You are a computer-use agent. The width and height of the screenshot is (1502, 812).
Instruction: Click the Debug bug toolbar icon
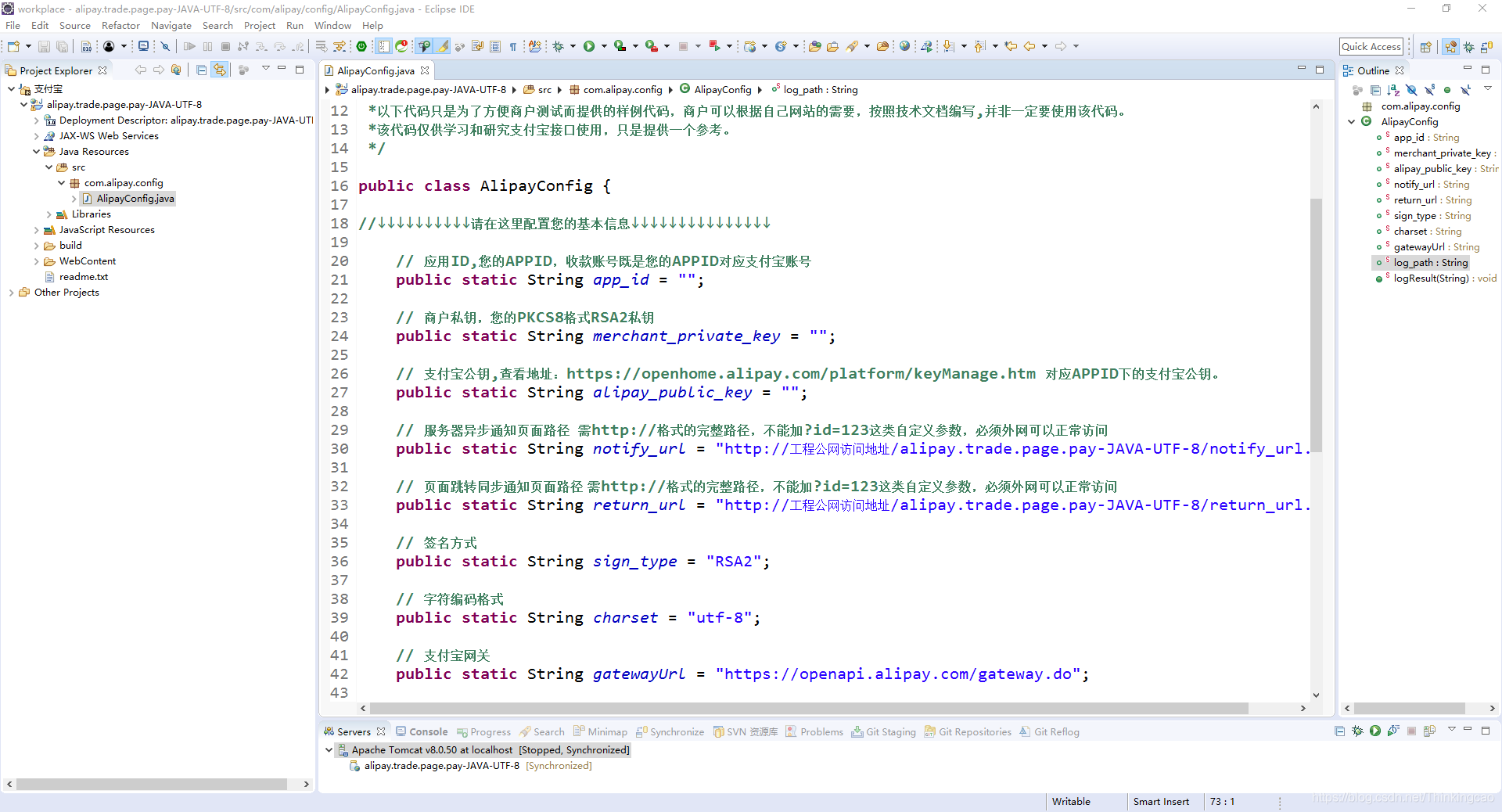(558, 46)
